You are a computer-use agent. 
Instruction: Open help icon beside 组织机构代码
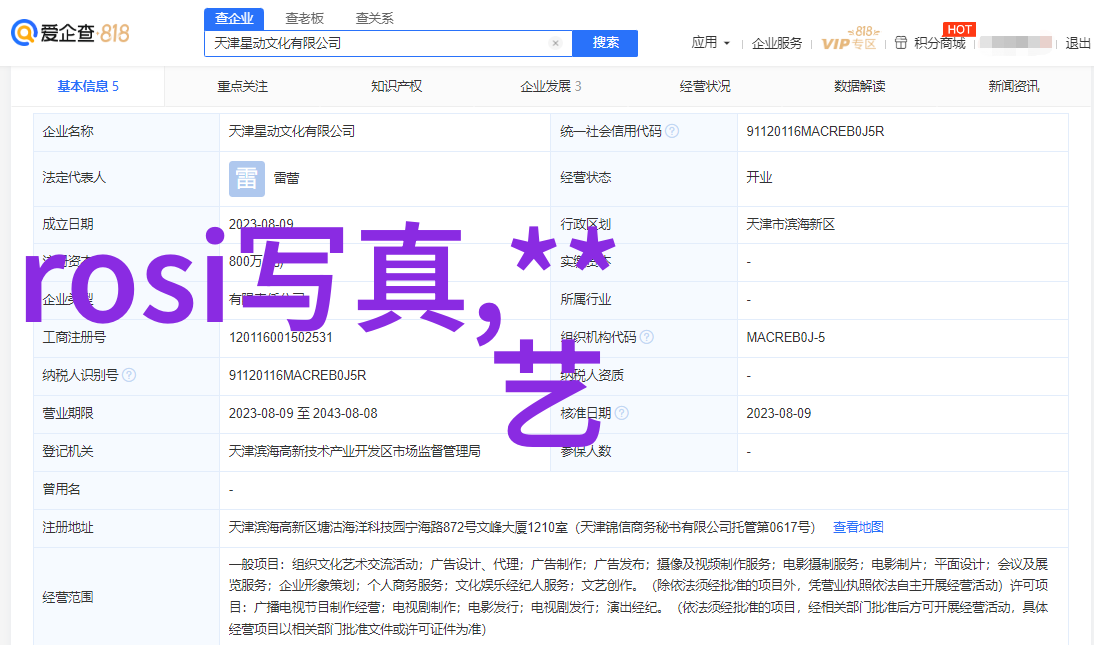(647, 337)
